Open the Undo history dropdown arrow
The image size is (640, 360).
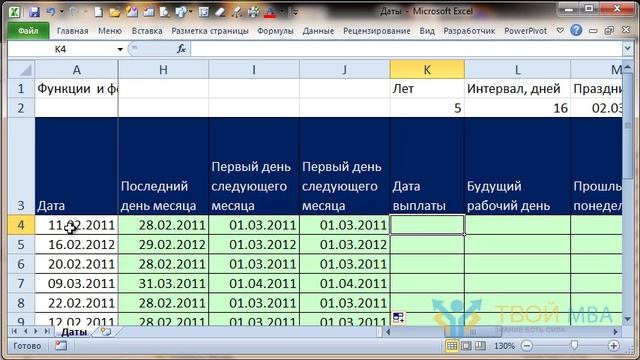click(62, 12)
